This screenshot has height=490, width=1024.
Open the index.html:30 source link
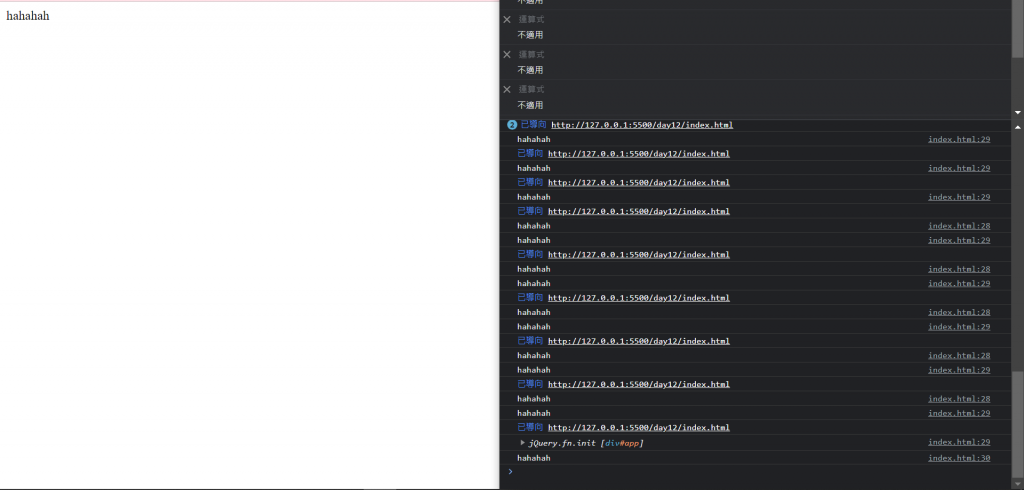tap(959, 458)
